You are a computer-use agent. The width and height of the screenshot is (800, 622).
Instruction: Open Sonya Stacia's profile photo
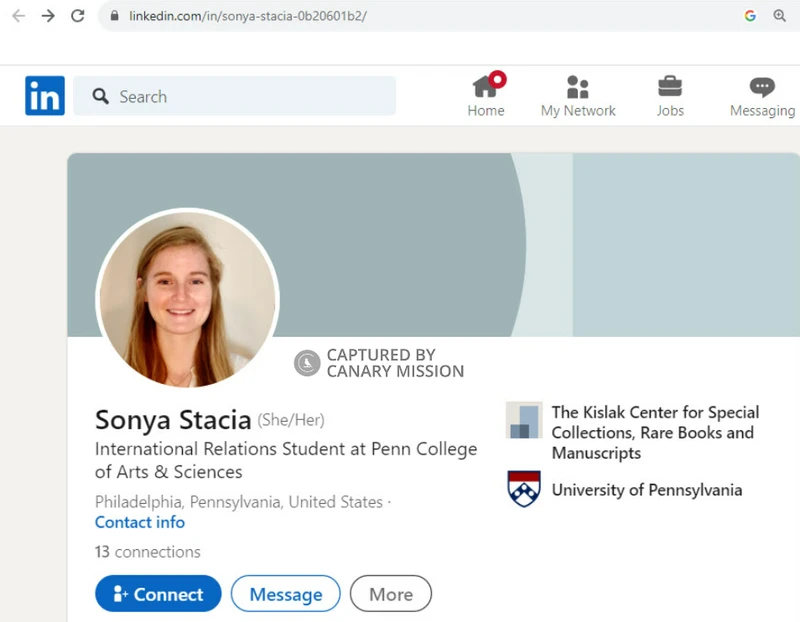click(x=187, y=298)
